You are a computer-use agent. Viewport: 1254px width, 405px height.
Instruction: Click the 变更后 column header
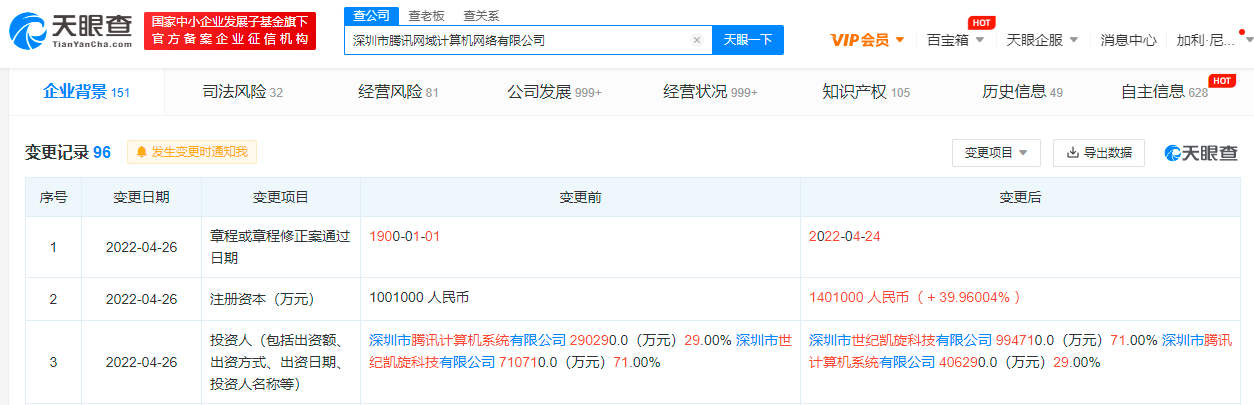coord(1020,198)
